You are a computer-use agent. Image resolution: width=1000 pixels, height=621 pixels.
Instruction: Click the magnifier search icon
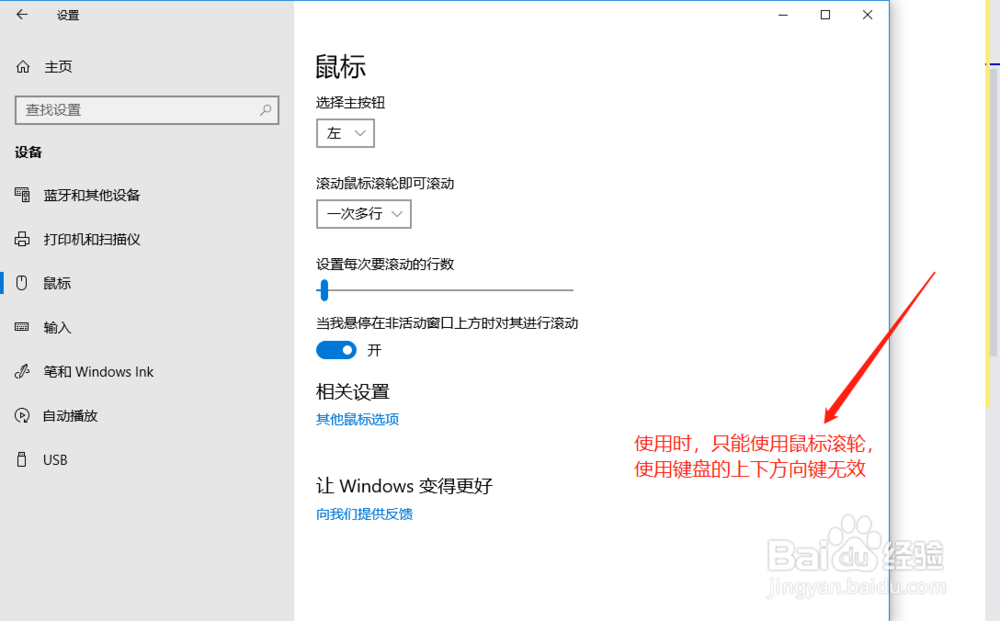265,110
